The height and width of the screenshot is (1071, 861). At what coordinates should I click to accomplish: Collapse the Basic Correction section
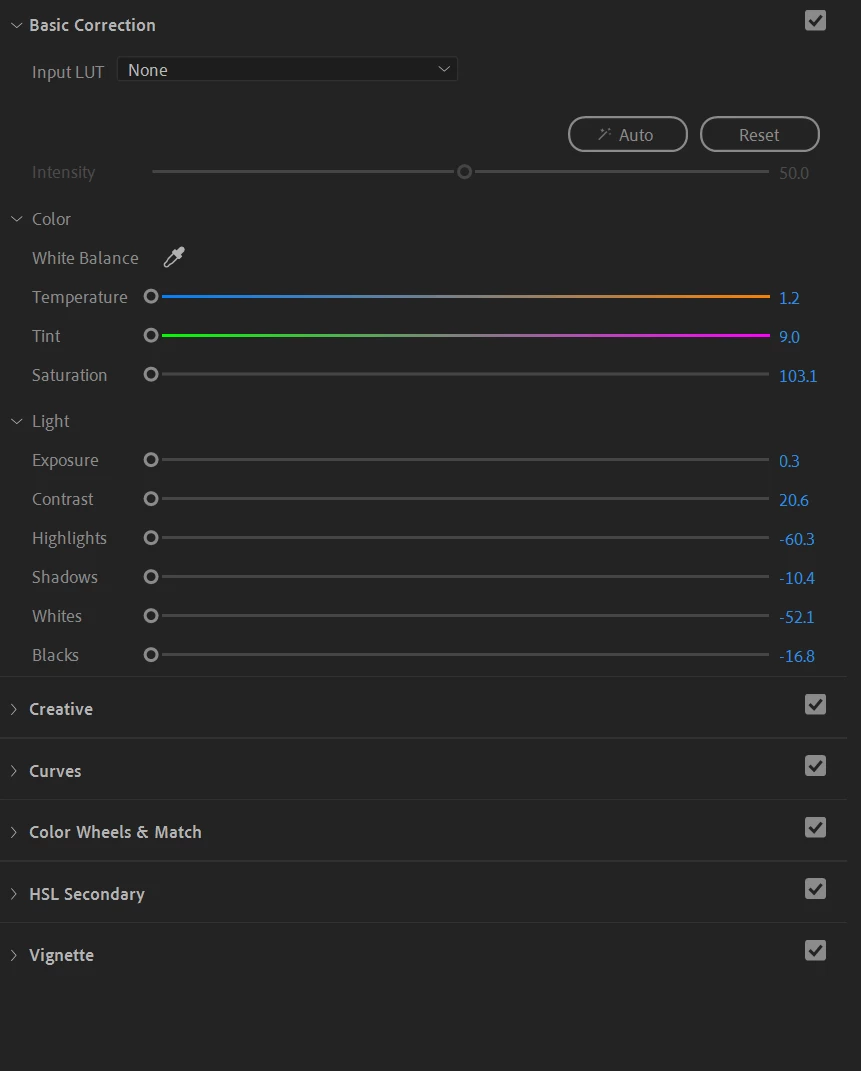[16, 25]
